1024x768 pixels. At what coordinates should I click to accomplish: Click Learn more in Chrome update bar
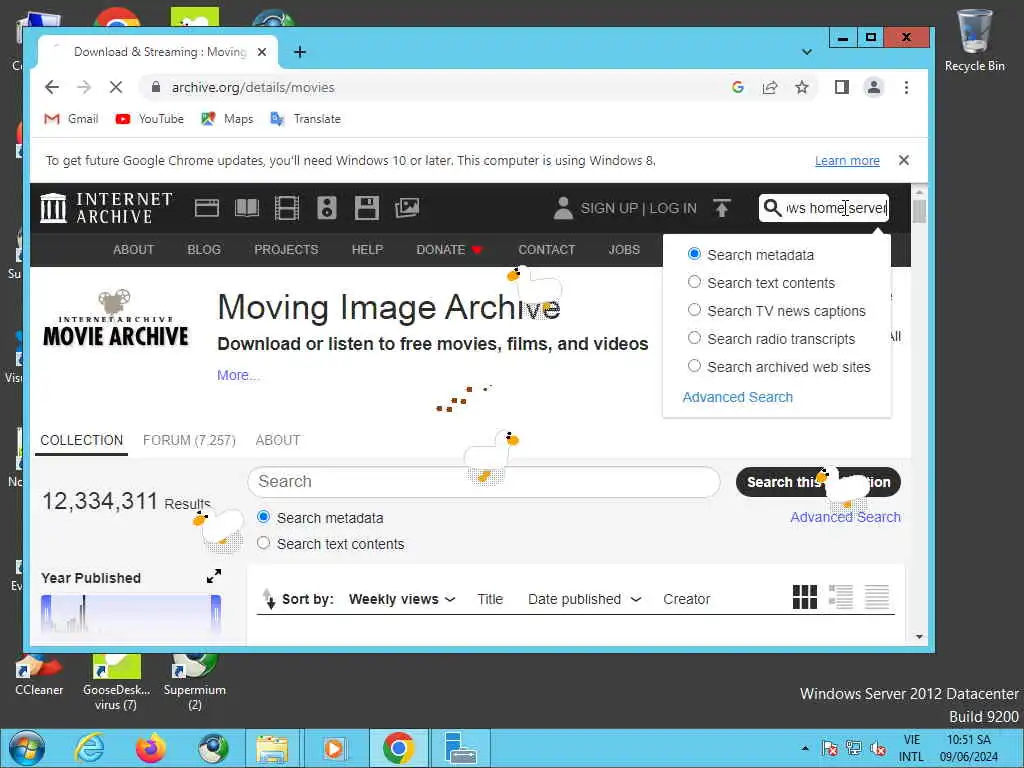[x=847, y=161]
